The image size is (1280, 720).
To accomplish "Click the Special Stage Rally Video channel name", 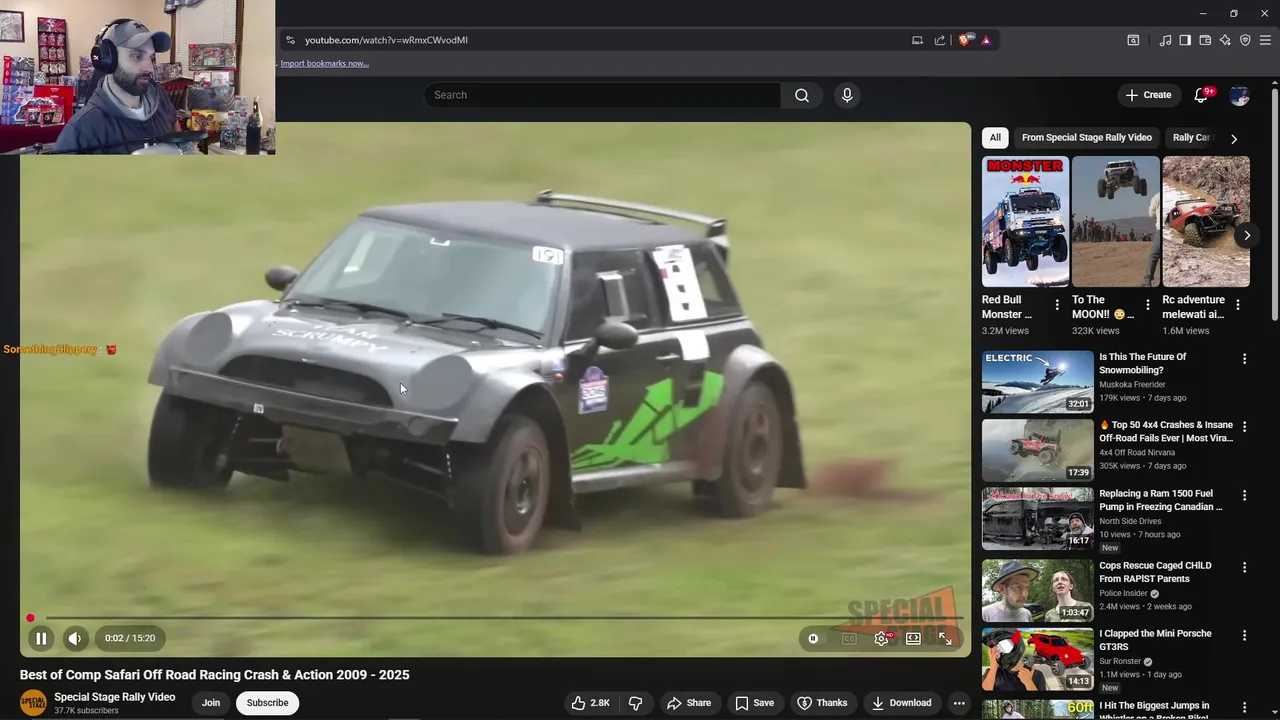I will tap(114, 697).
